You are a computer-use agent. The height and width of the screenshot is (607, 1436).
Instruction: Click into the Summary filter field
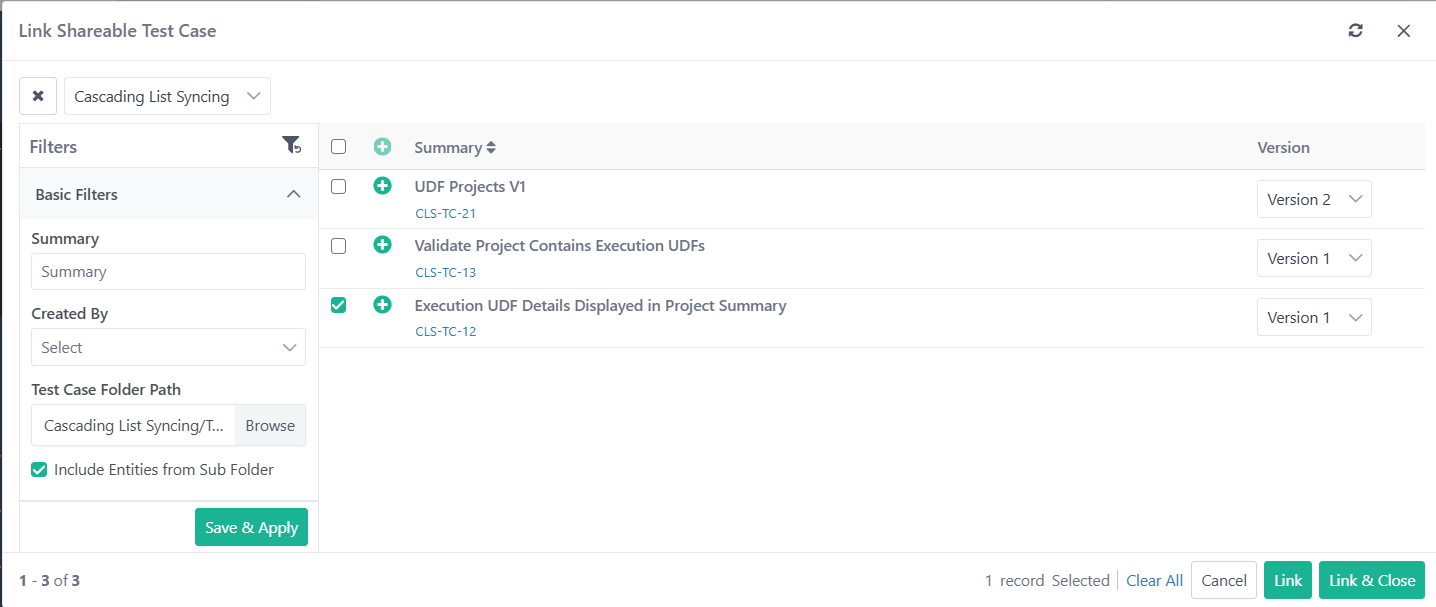(x=168, y=271)
